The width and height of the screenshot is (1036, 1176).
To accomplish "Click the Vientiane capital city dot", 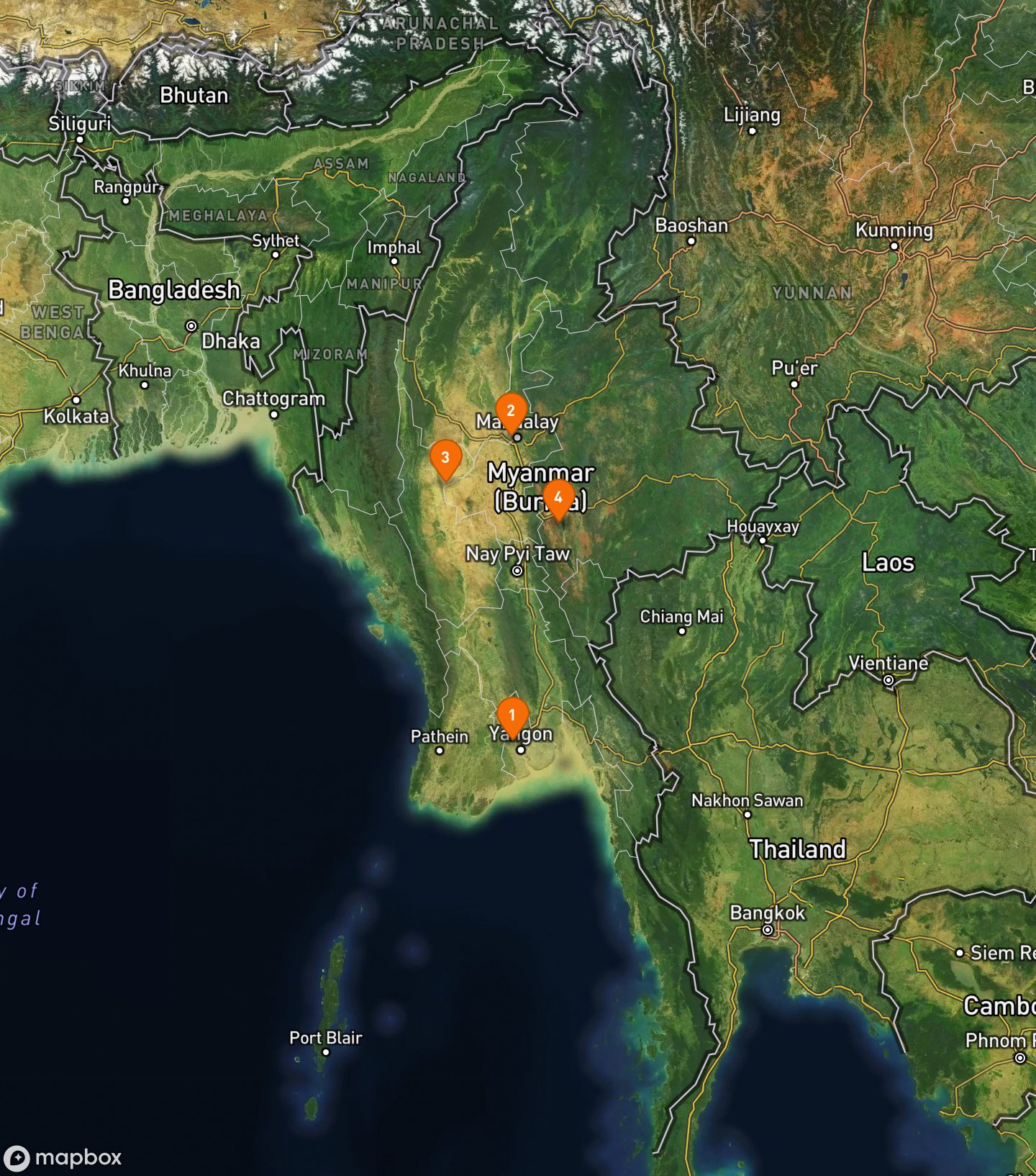I will click(889, 680).
